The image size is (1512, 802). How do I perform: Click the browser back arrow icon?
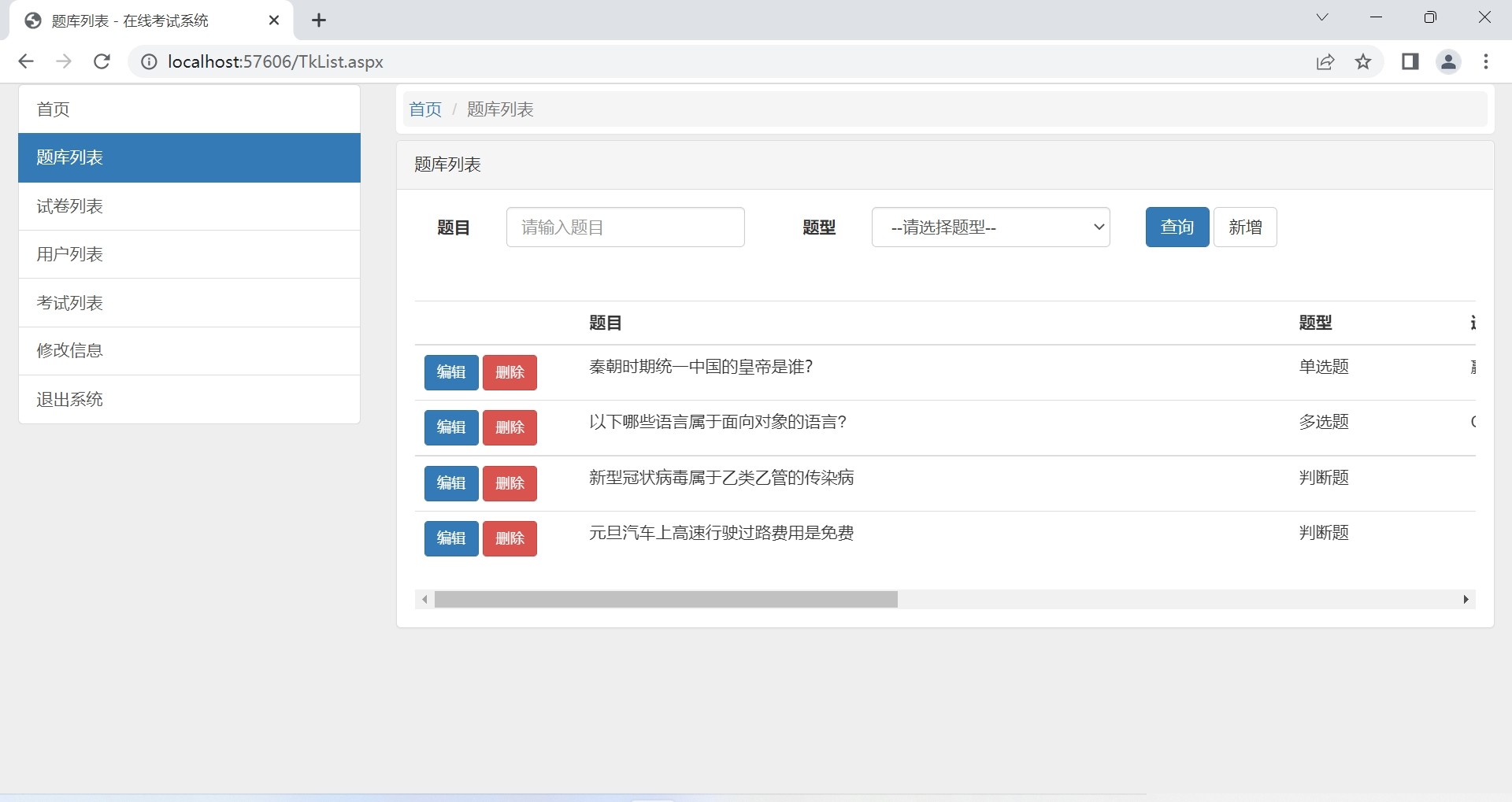(x=26, y=61)
